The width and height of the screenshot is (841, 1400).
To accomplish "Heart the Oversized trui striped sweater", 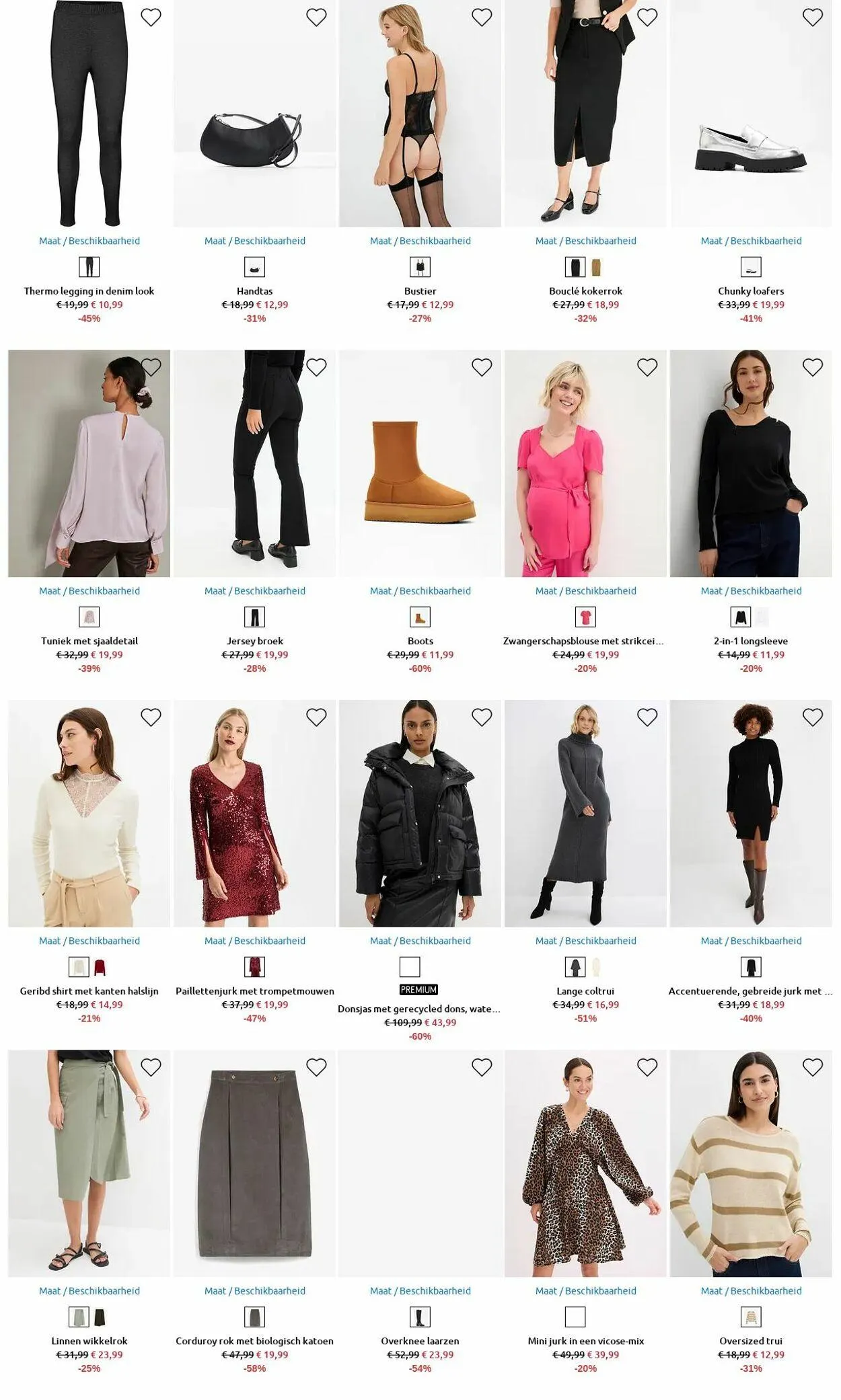I will [813, 1067].
